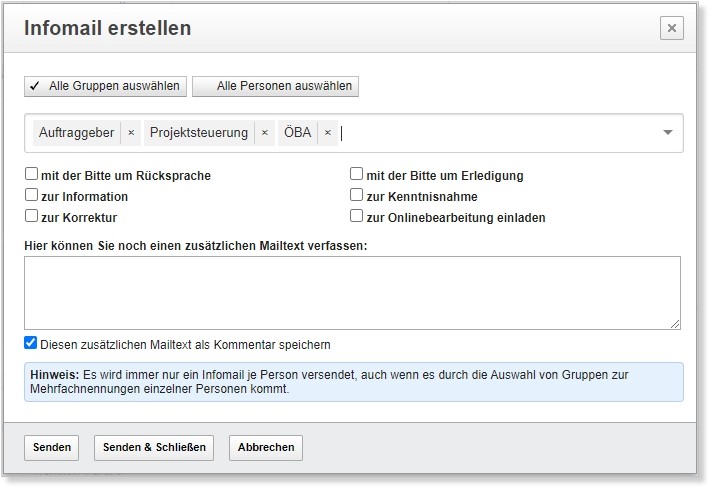Screen dimensions: 712x490
Task: Toggle Alle Personen auswählen button
Action: click(x=275, y=86)
